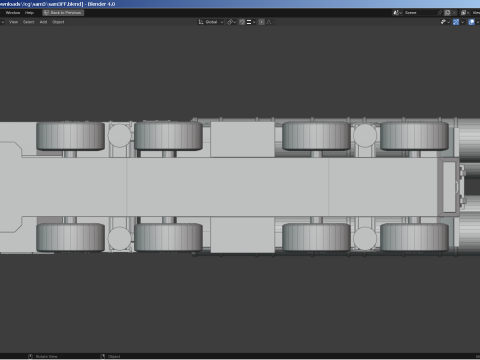Toggle viewport gizmos
Screen dimensions: 480x360
456,22
